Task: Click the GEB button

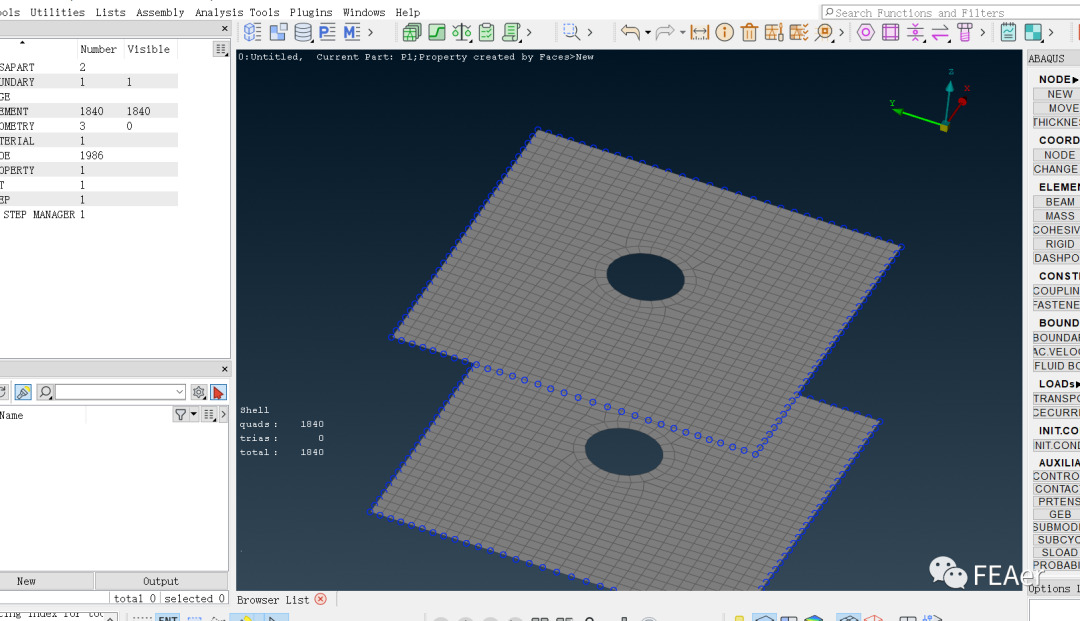Action: pyautogui.click(x=1059, y=514)
